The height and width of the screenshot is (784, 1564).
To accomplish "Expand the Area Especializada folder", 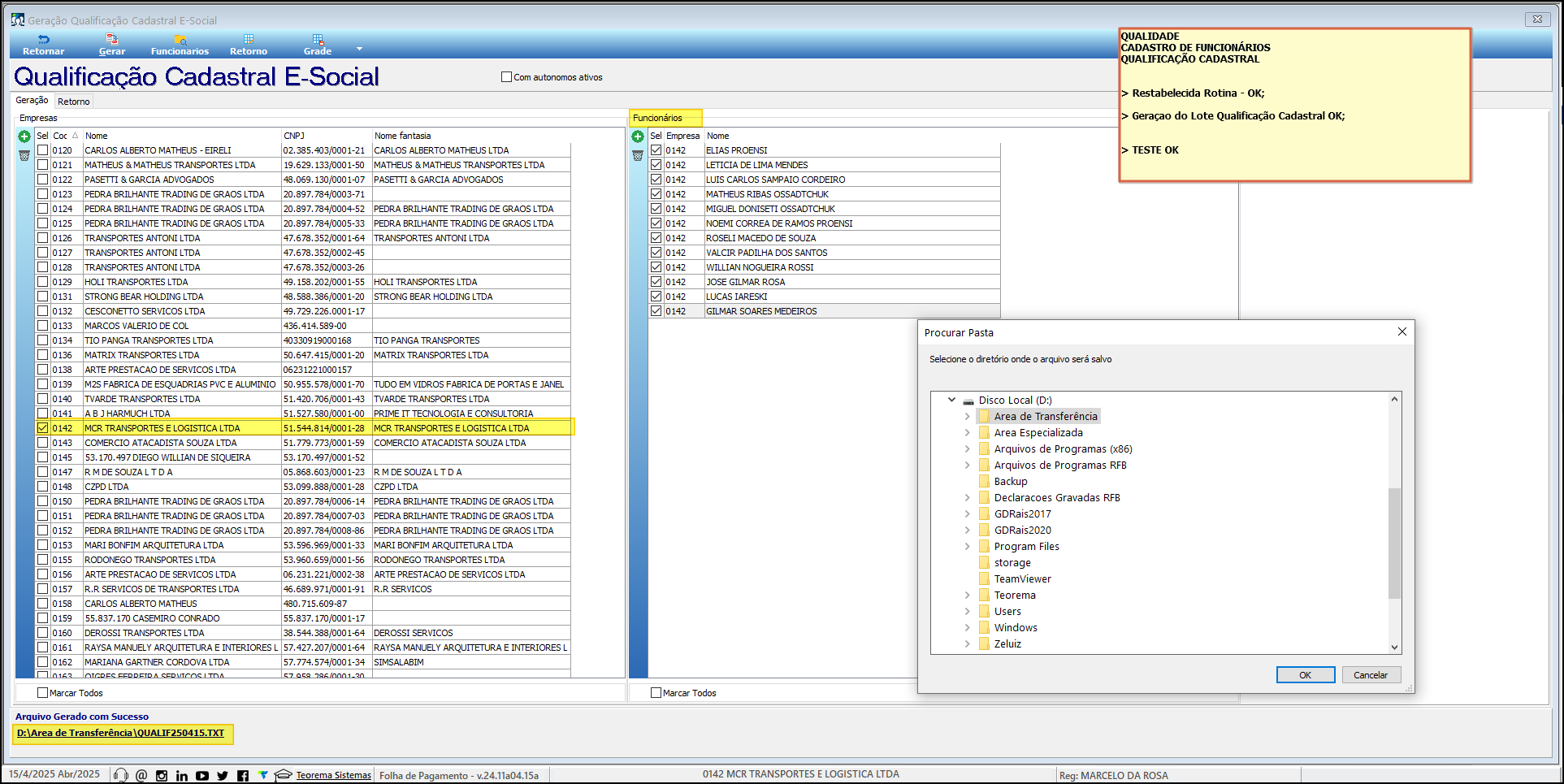I will tap(967, 432).
